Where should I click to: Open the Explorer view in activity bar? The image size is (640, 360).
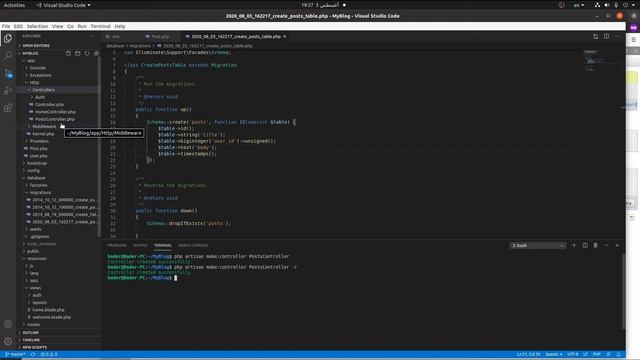[8, 39]
